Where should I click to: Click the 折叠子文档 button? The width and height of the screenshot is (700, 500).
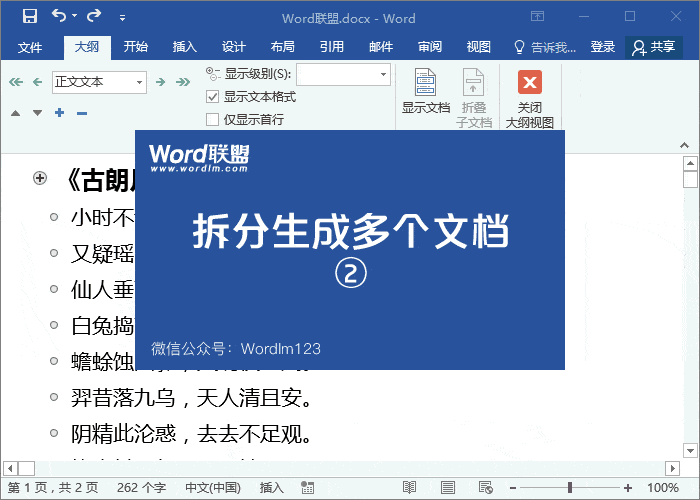[474, 97]
